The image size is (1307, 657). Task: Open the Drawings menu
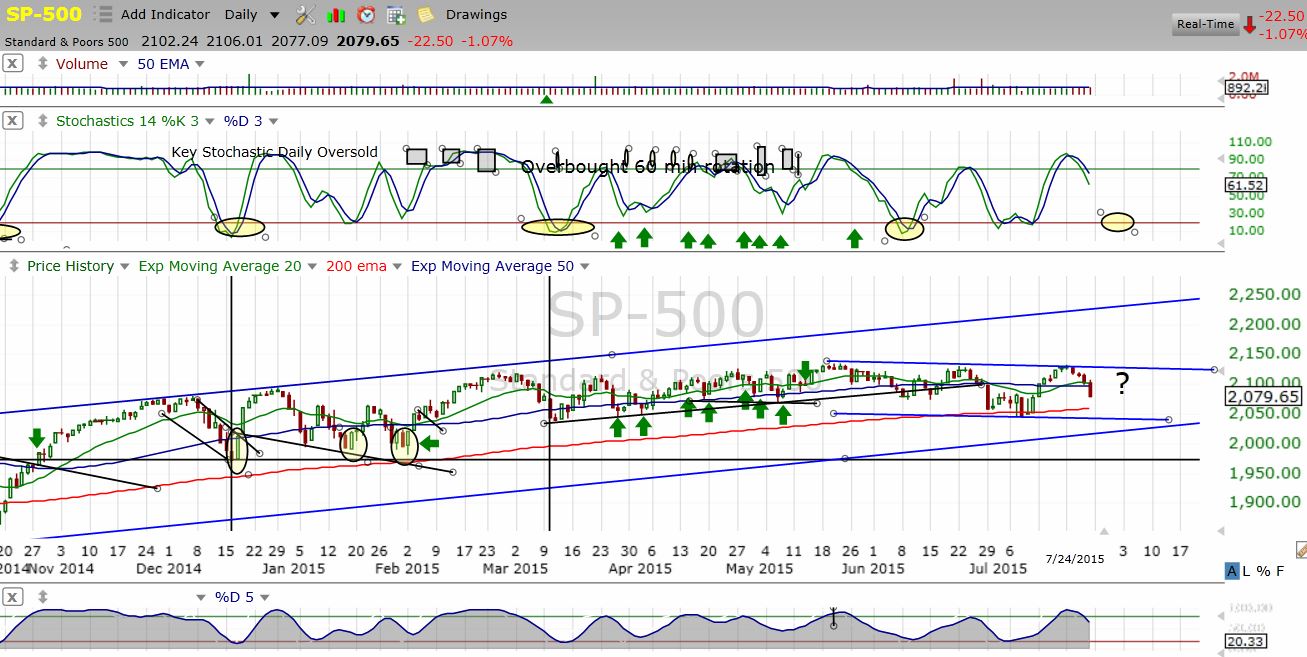[476, 15]
